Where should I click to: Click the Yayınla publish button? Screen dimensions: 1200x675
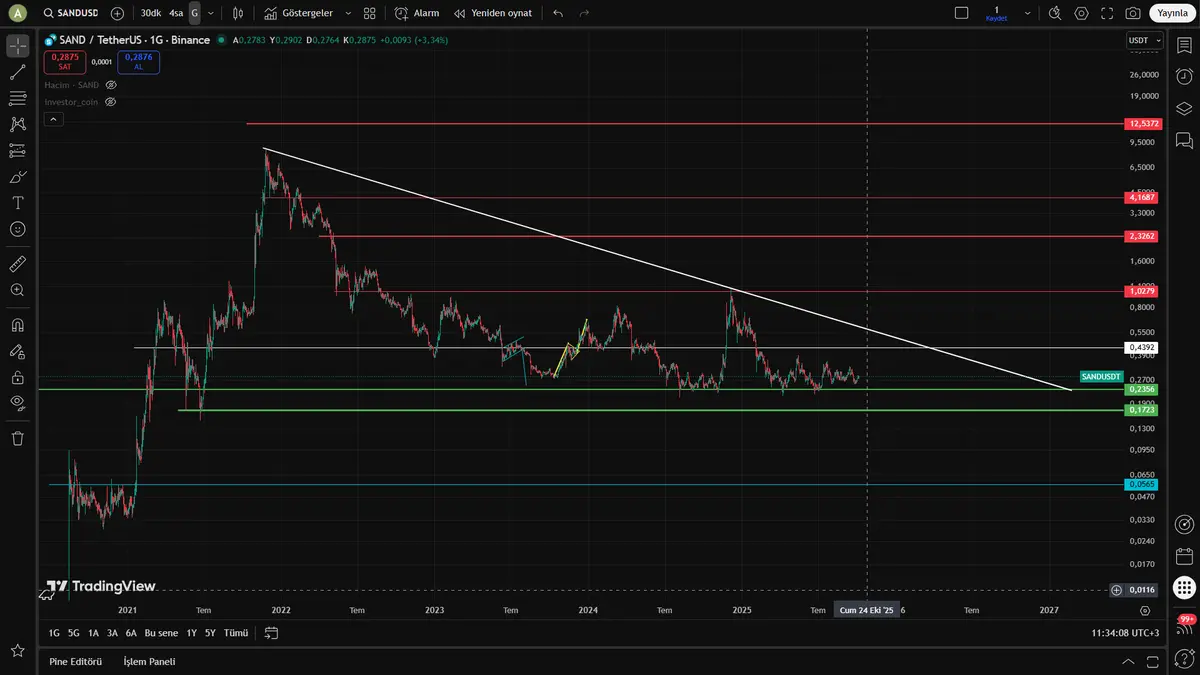[1172, 13]
